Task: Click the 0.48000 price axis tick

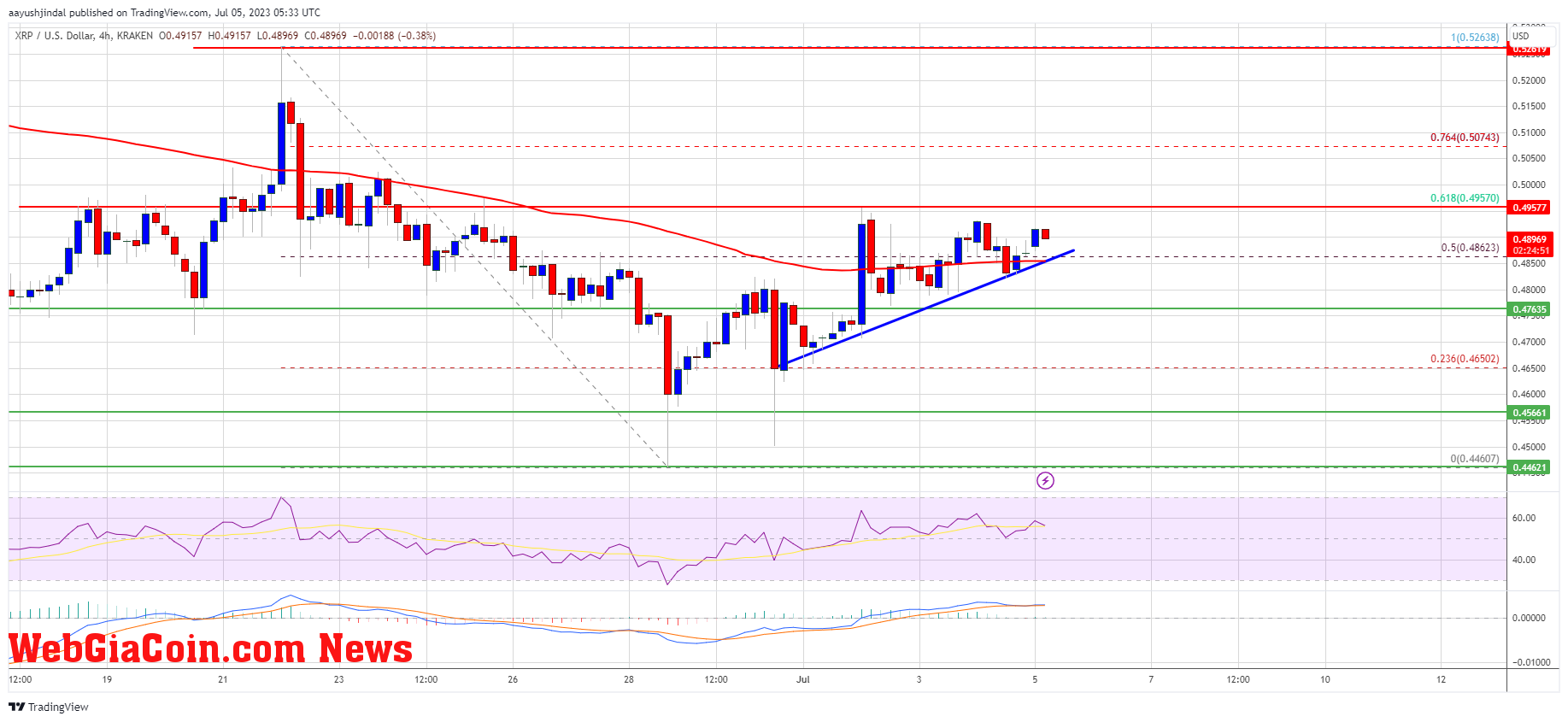Action: [1529, 290]
